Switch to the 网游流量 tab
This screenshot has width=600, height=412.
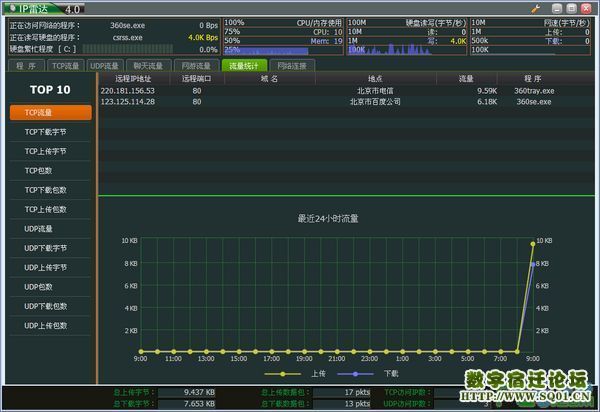tap(196, 66)
